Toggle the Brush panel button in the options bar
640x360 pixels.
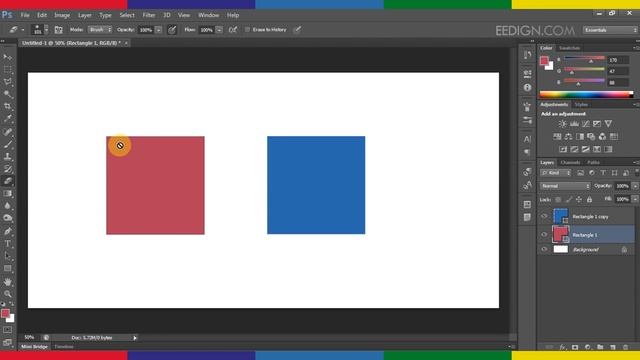click(x=58, y=30)
